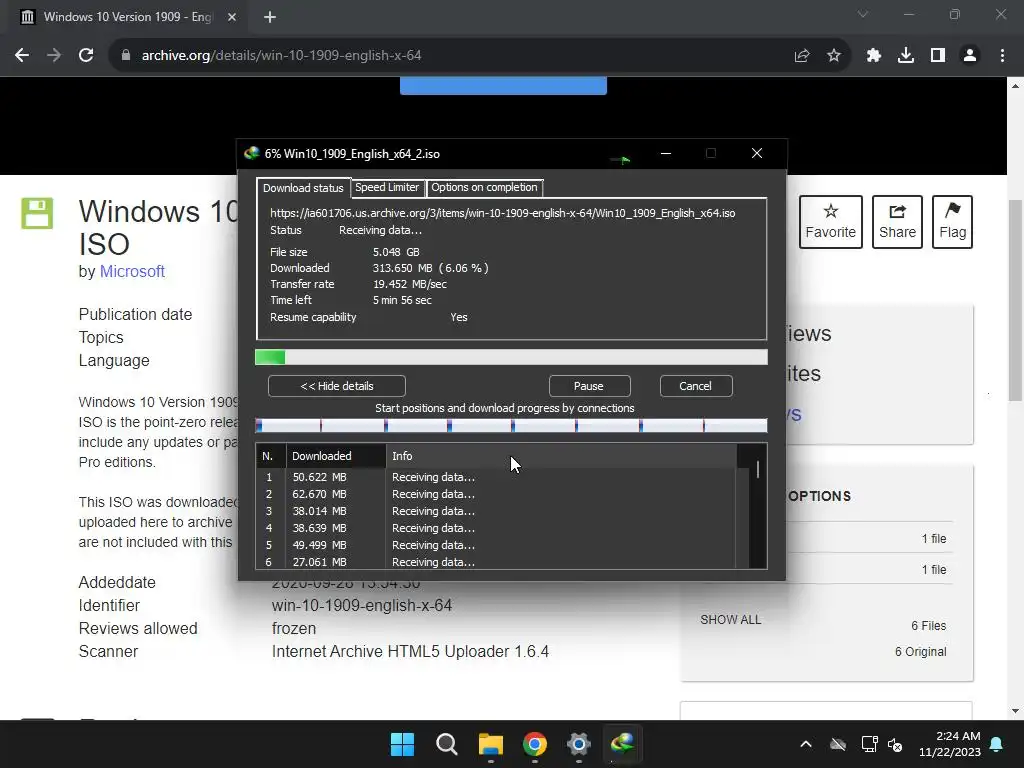Click the connections progress segment bar
The image size is (1024, 768).
[x=511, y=426]
